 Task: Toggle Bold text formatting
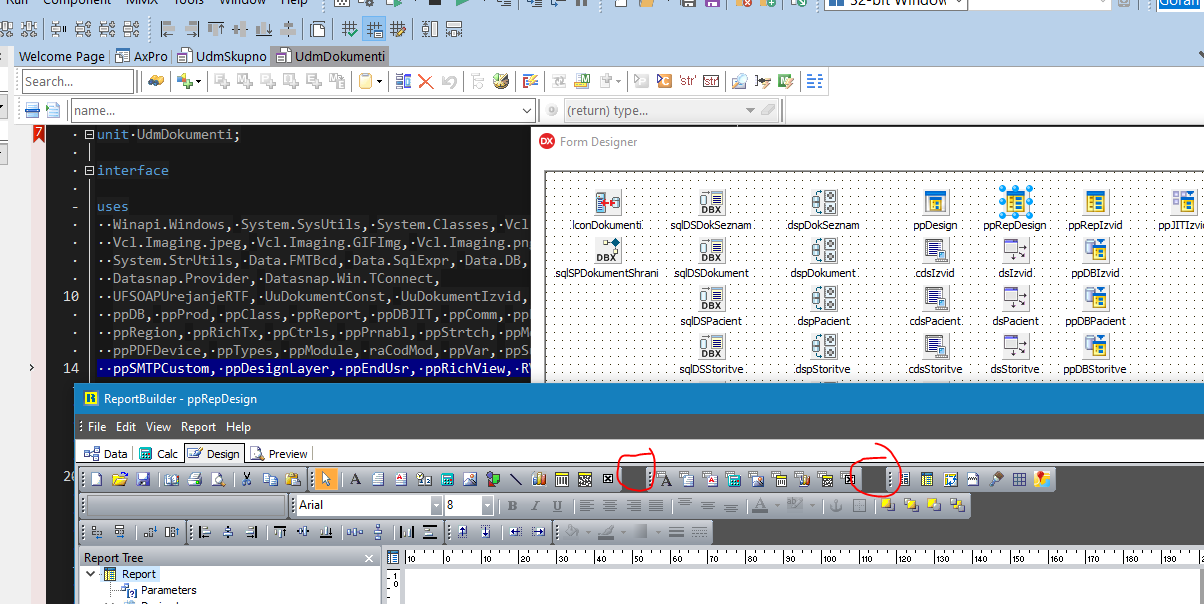513,506
